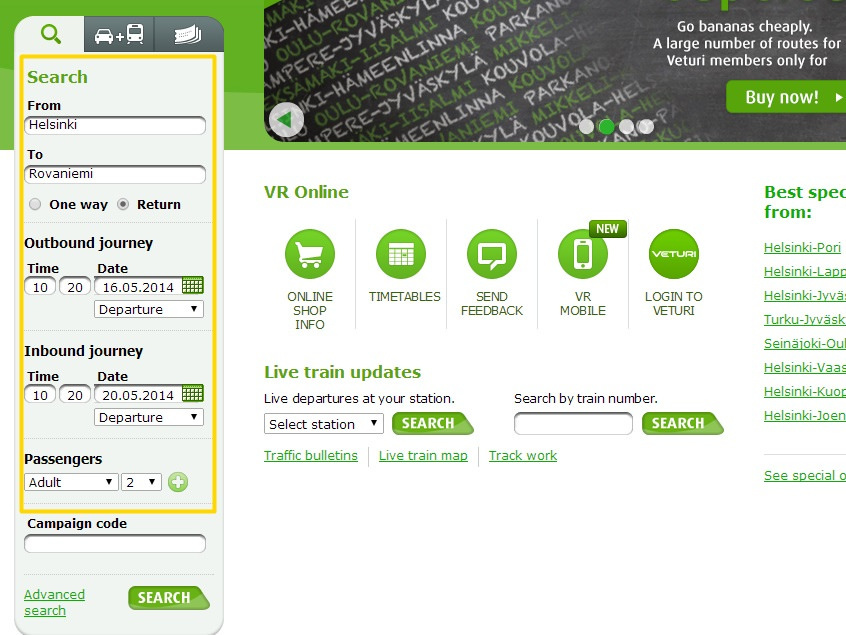Switch to the car and bus tab
This screenshot has height=635, width=846.
click(x=119, y=35)
